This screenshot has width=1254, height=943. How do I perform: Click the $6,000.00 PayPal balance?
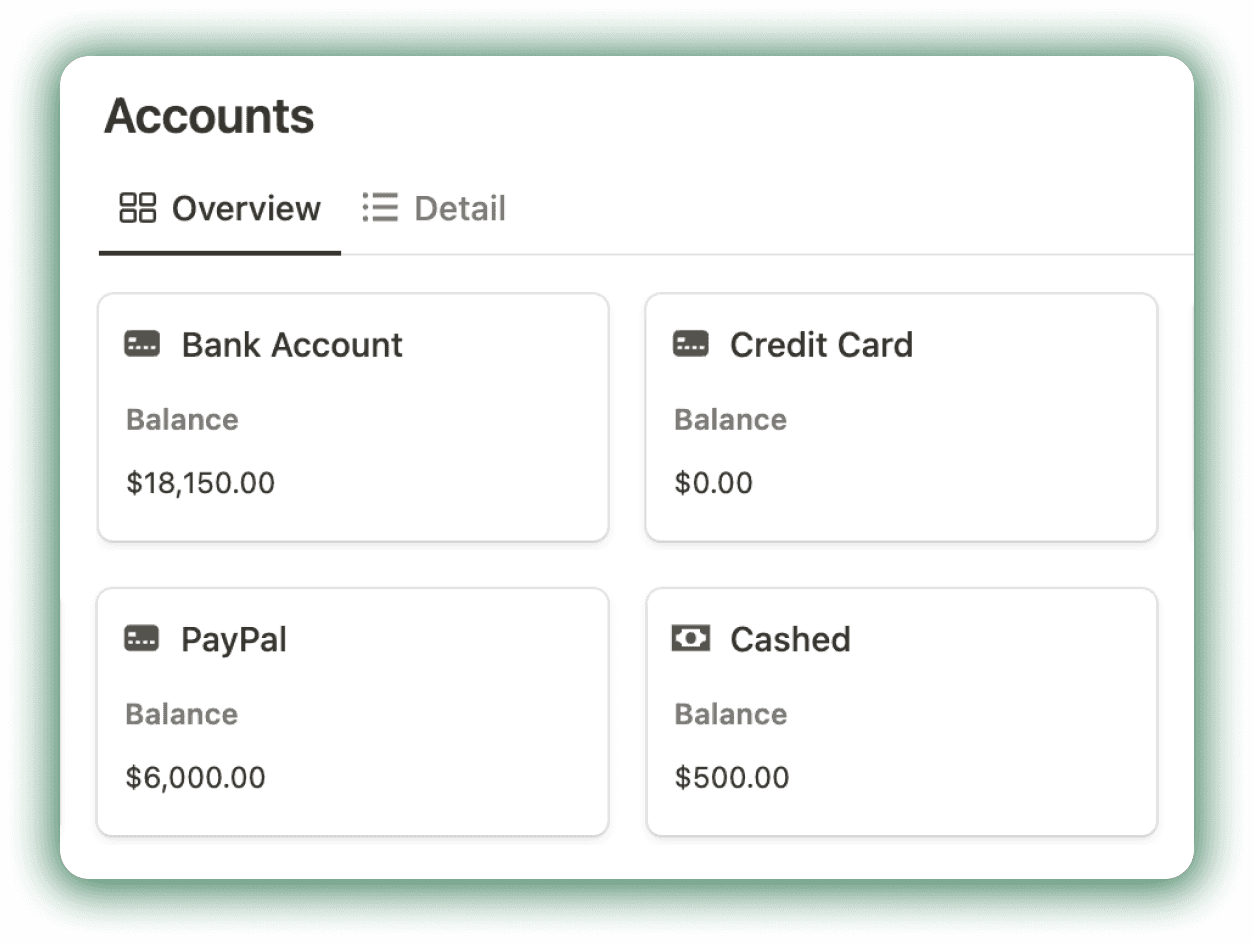point(195,777)
